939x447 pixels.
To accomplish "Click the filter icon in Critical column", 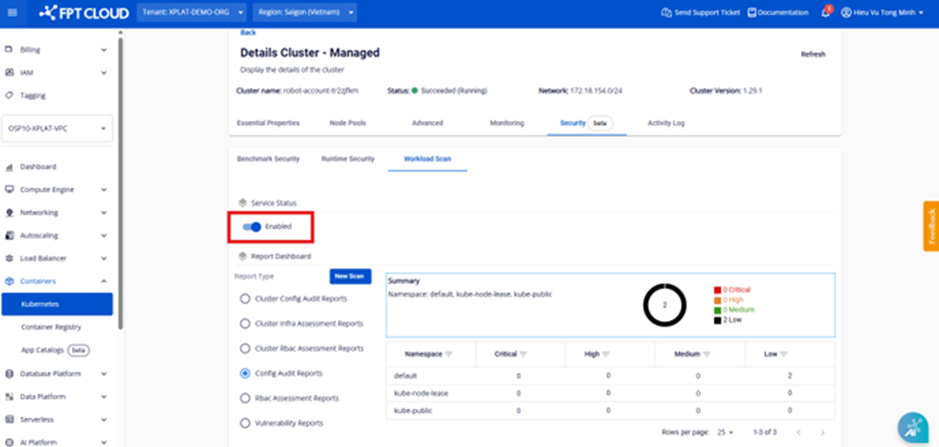I will pyautogui.click(x=523, y=354).
